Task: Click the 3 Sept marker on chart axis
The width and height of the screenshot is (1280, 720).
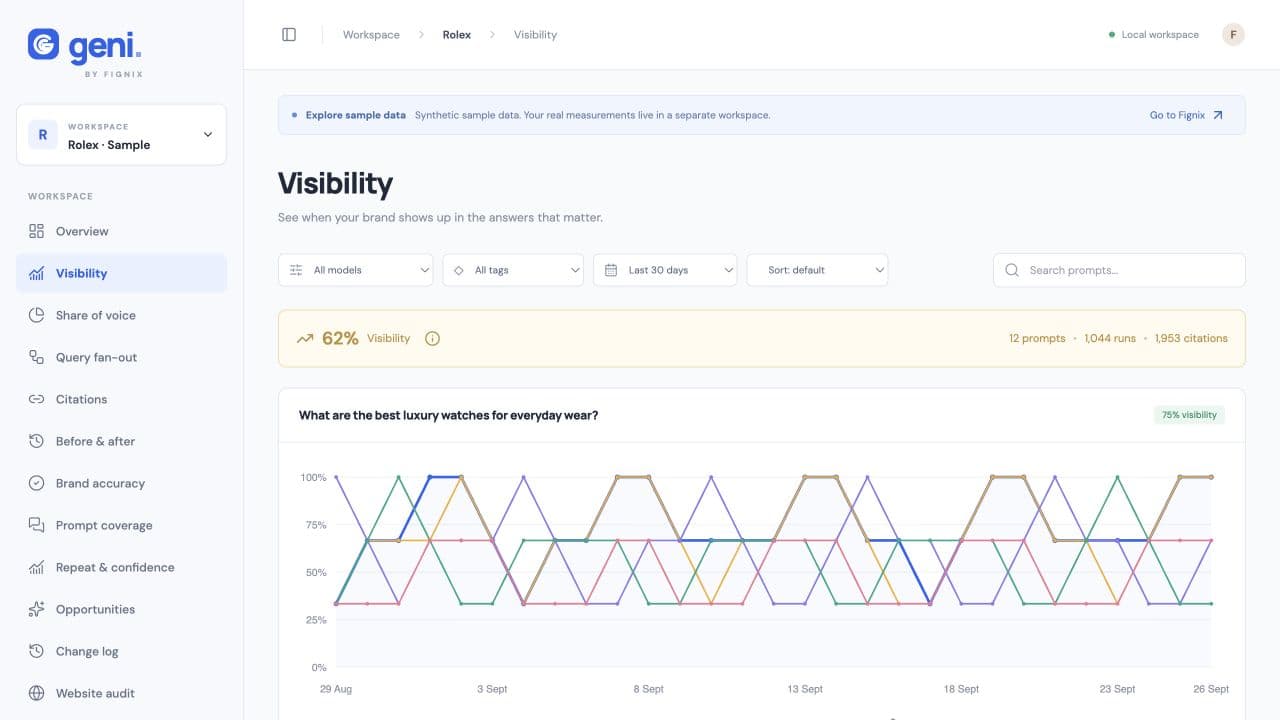Action: [x=492, y=689]
